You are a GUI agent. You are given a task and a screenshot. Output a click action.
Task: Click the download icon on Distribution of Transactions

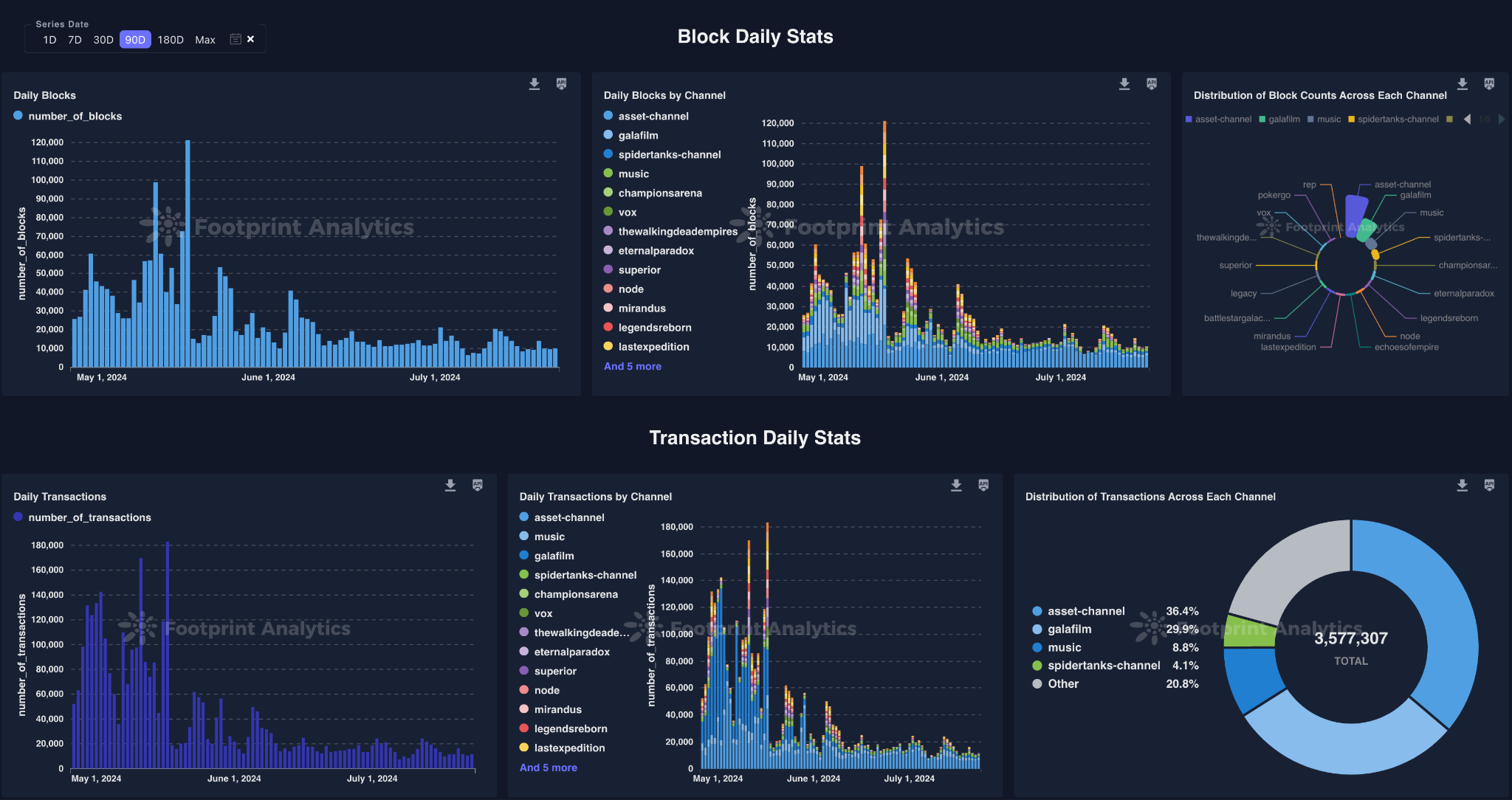coord(1462,485)
